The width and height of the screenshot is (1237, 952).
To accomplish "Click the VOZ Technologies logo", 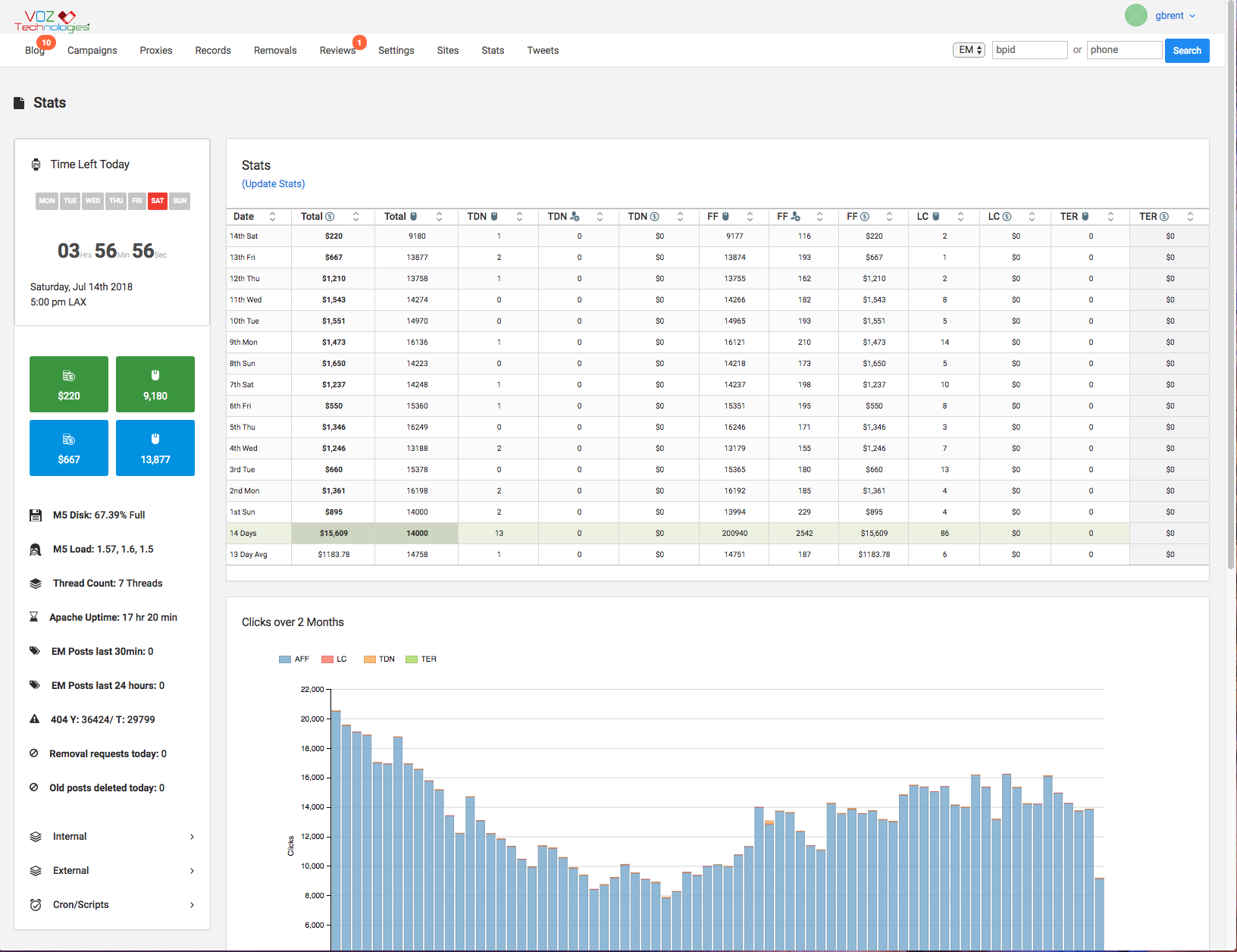I will 52,20.
